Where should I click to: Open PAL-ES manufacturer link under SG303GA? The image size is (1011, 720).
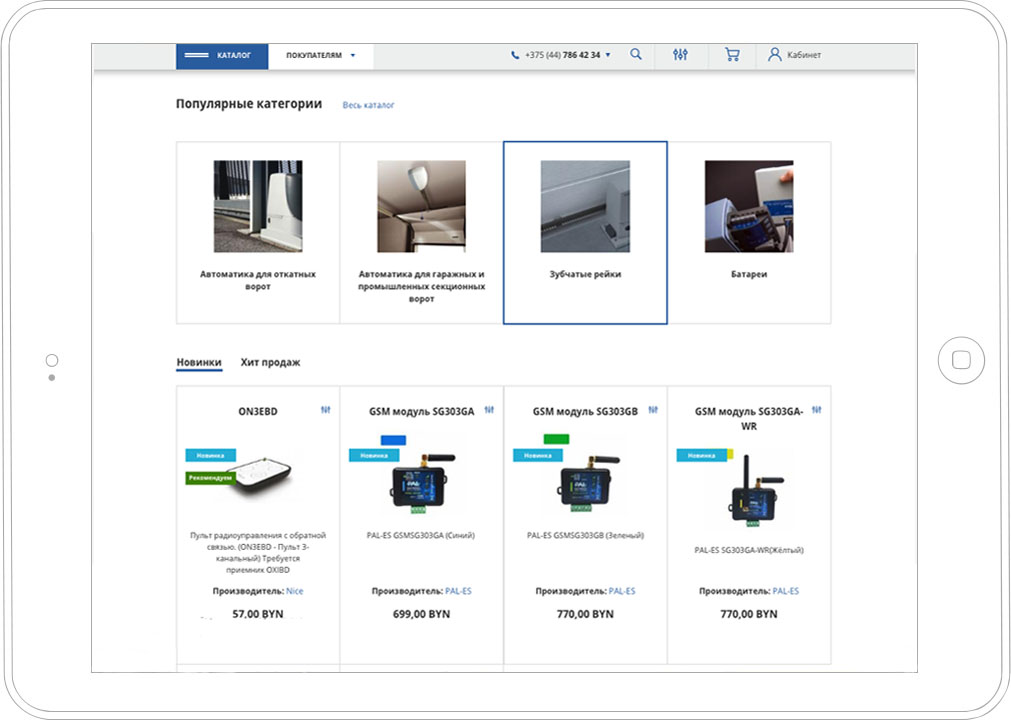[x=458, y=591]
